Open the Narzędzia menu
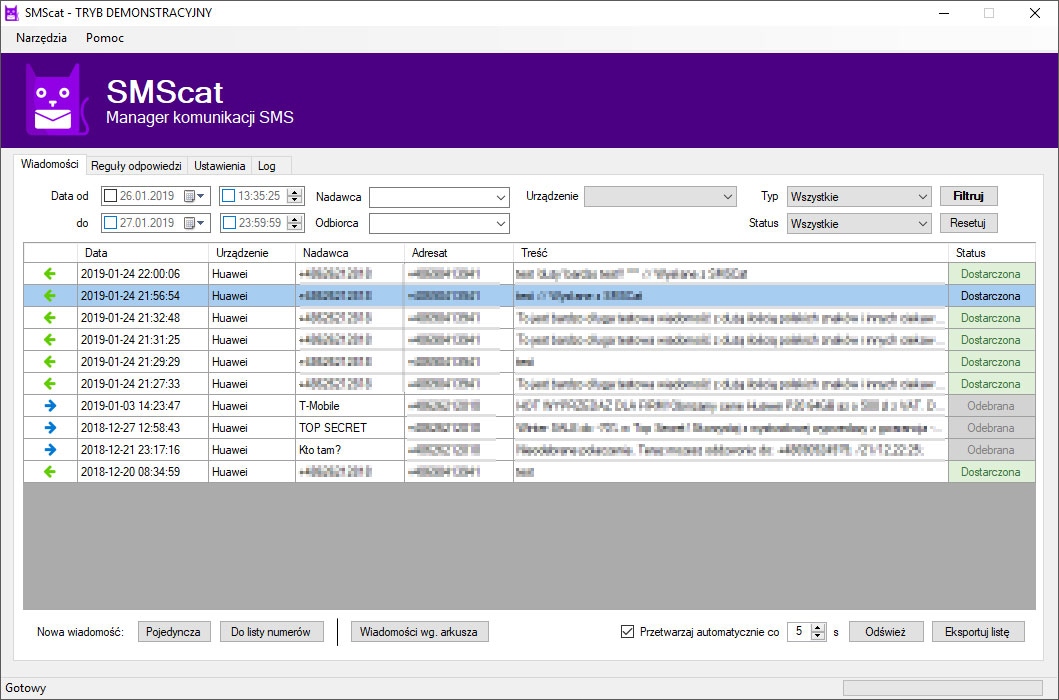 pyautogui.click(x=41, y=38)
